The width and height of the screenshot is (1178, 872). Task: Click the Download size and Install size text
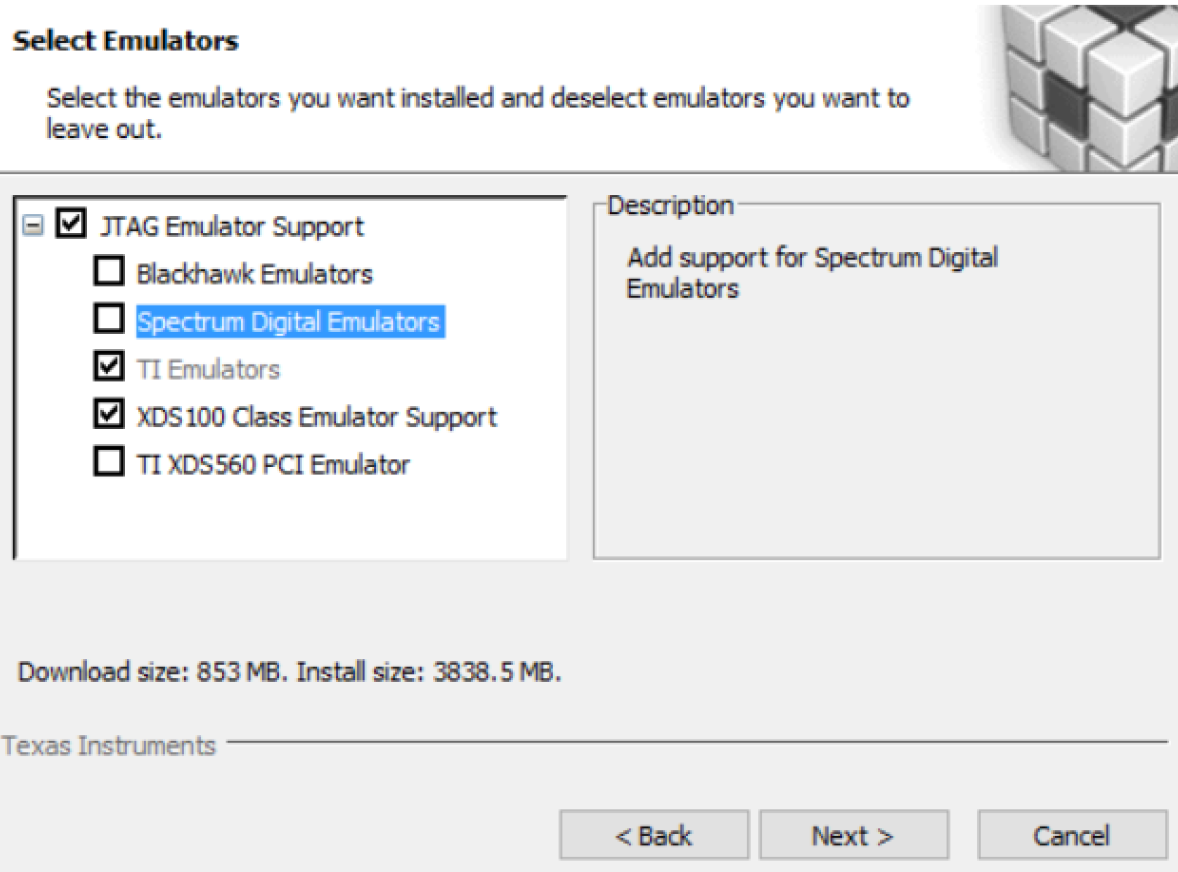[x=289, y=671]
